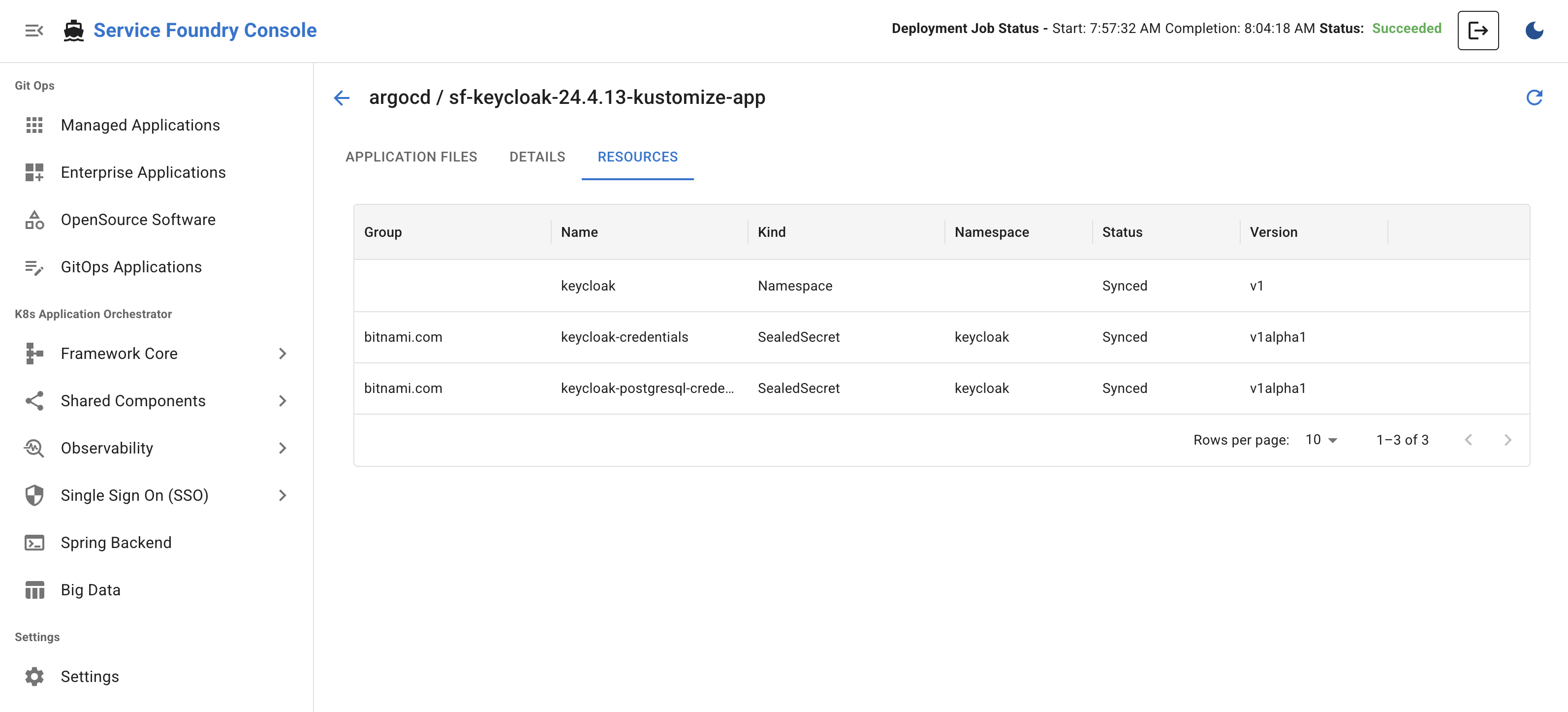Open rows per page dropdown

click(1321, 440)
